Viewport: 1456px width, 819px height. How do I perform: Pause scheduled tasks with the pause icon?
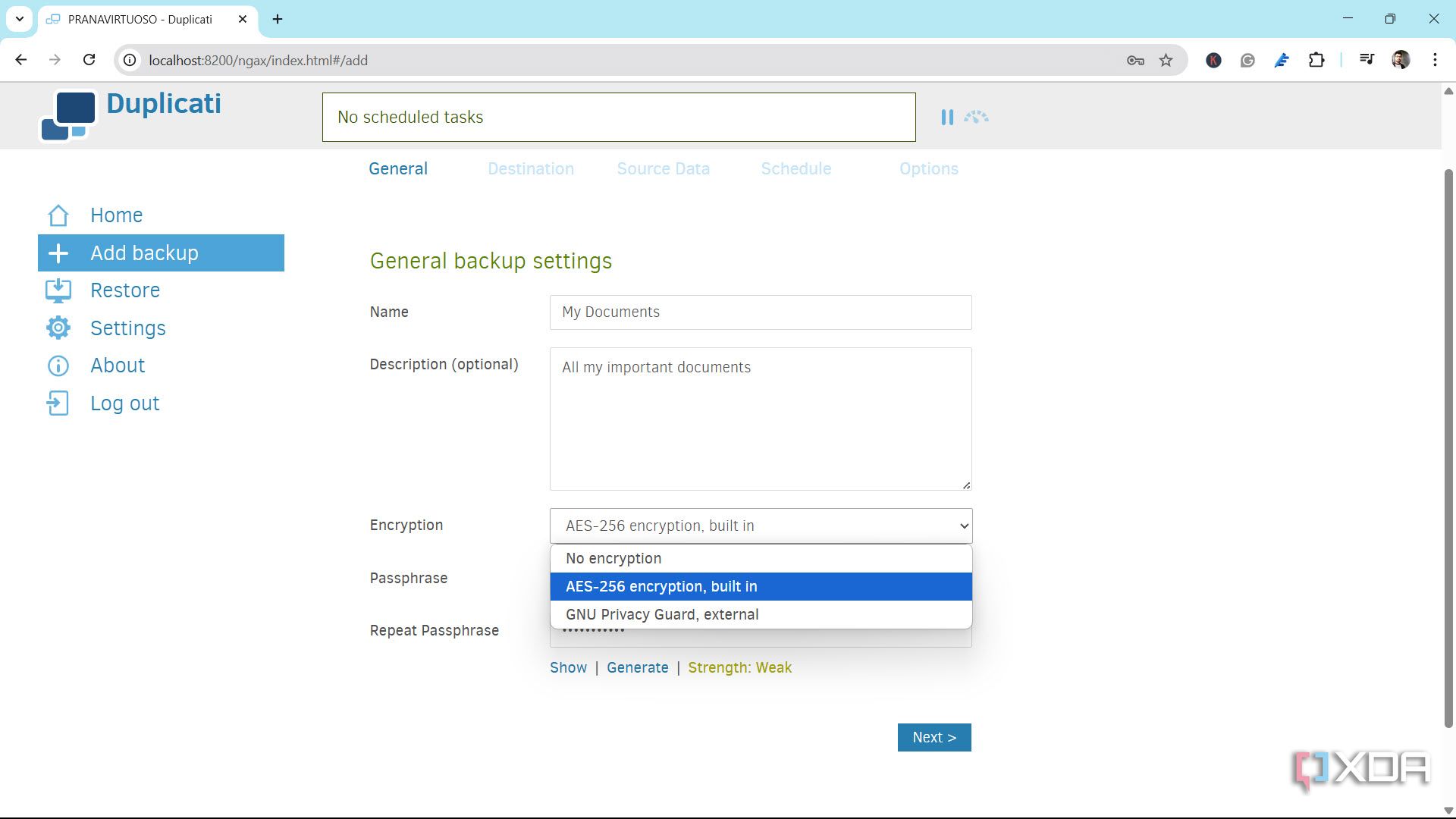click(x=947, y=117)
